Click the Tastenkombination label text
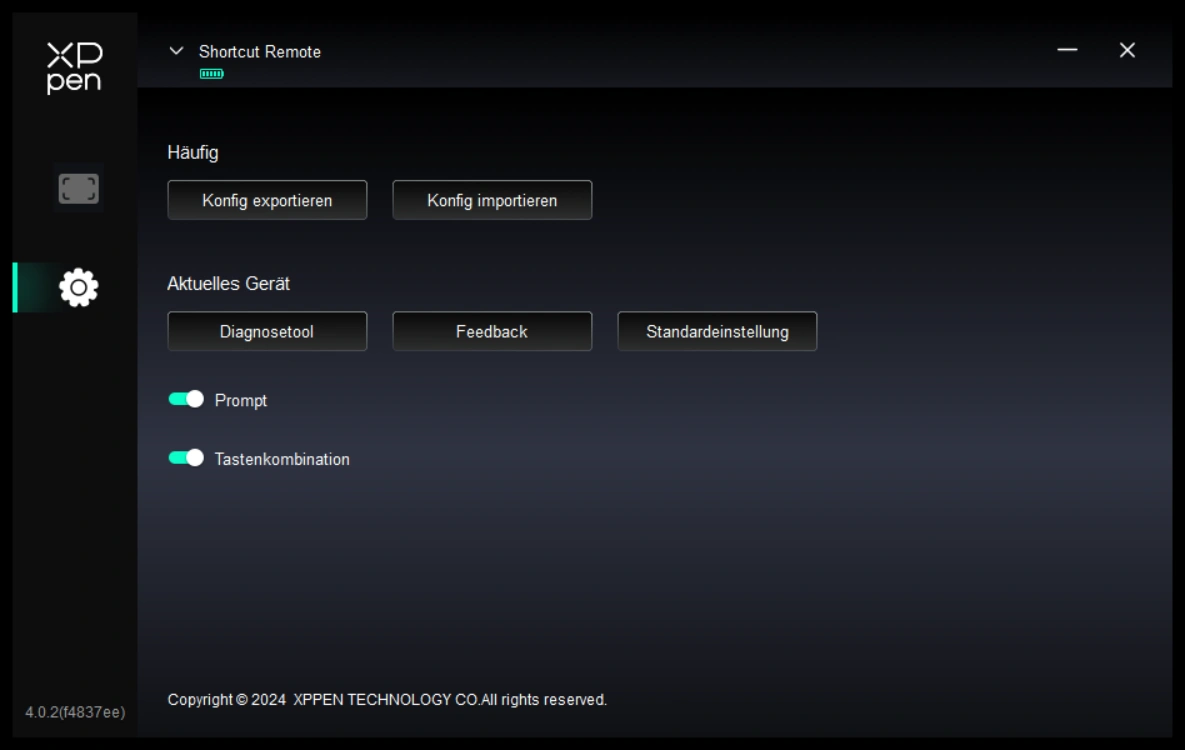1185x750 pixels. [282, 460]
